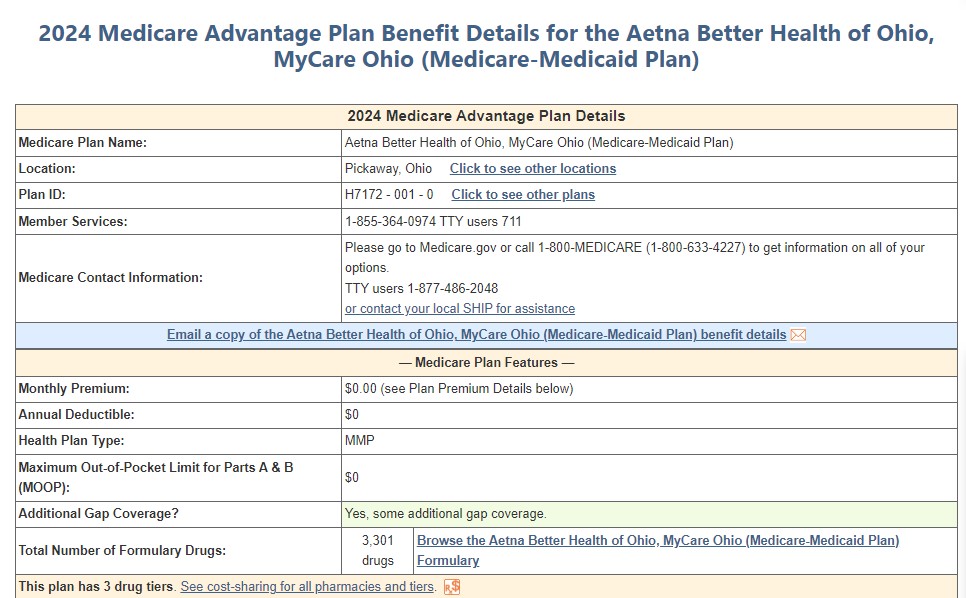Click the Health Plan Type MMP value
This screenshot has height=598, width=966.
click(x=358, y=440)
